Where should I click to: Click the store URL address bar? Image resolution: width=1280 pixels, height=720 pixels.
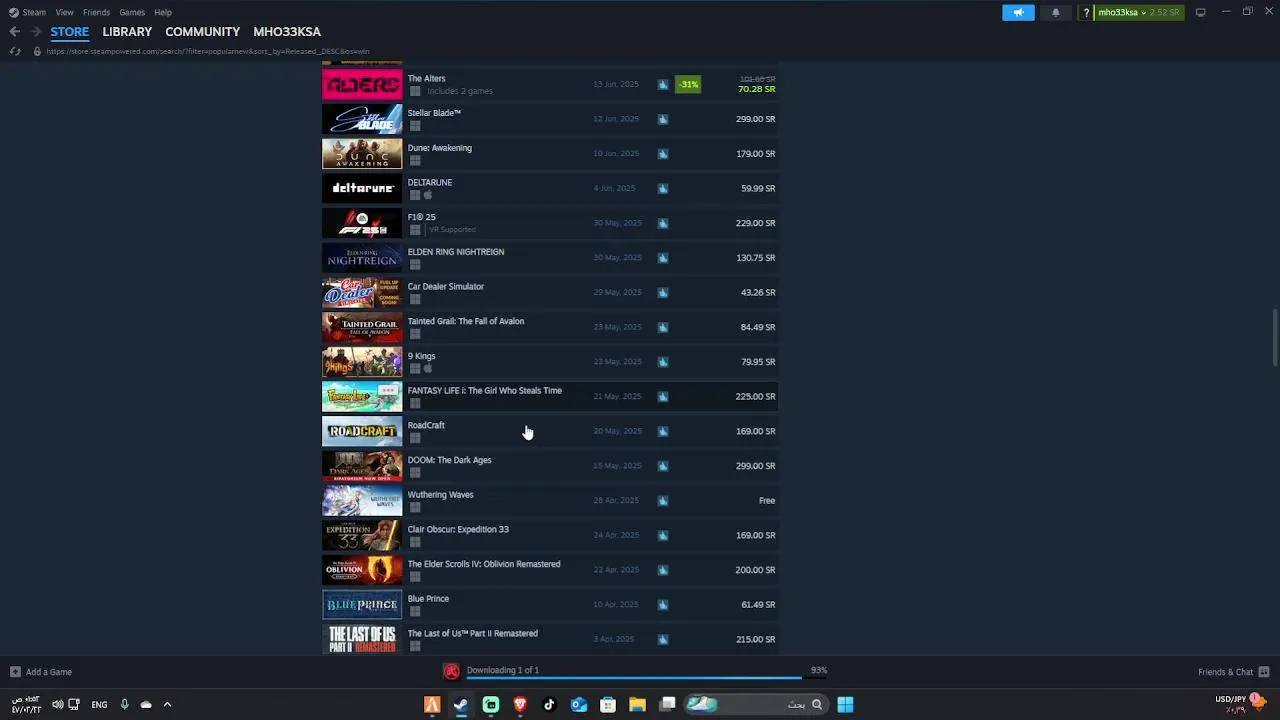208,51
